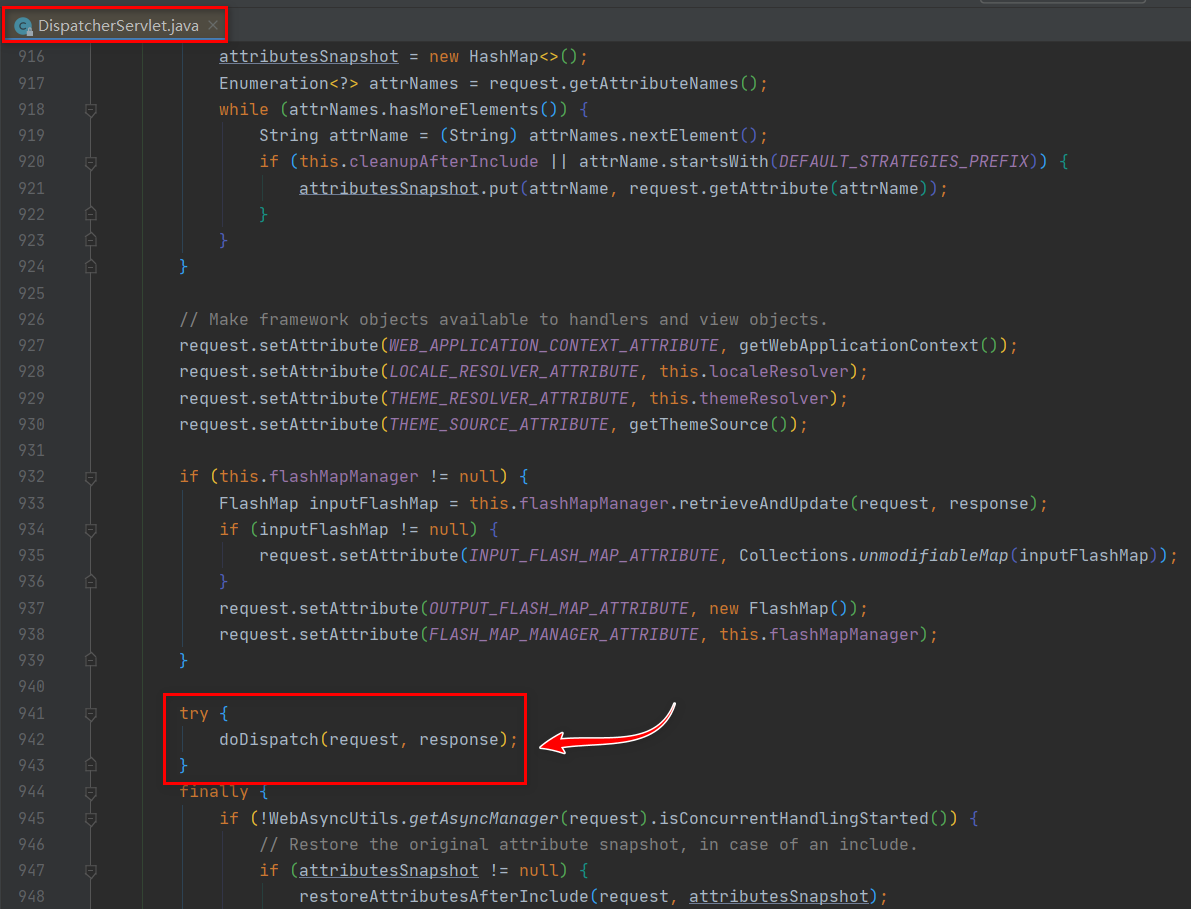Click cleanupAfterInclude field reference
This screenshot has height=909, width=1191.
(x=444, y=162)
